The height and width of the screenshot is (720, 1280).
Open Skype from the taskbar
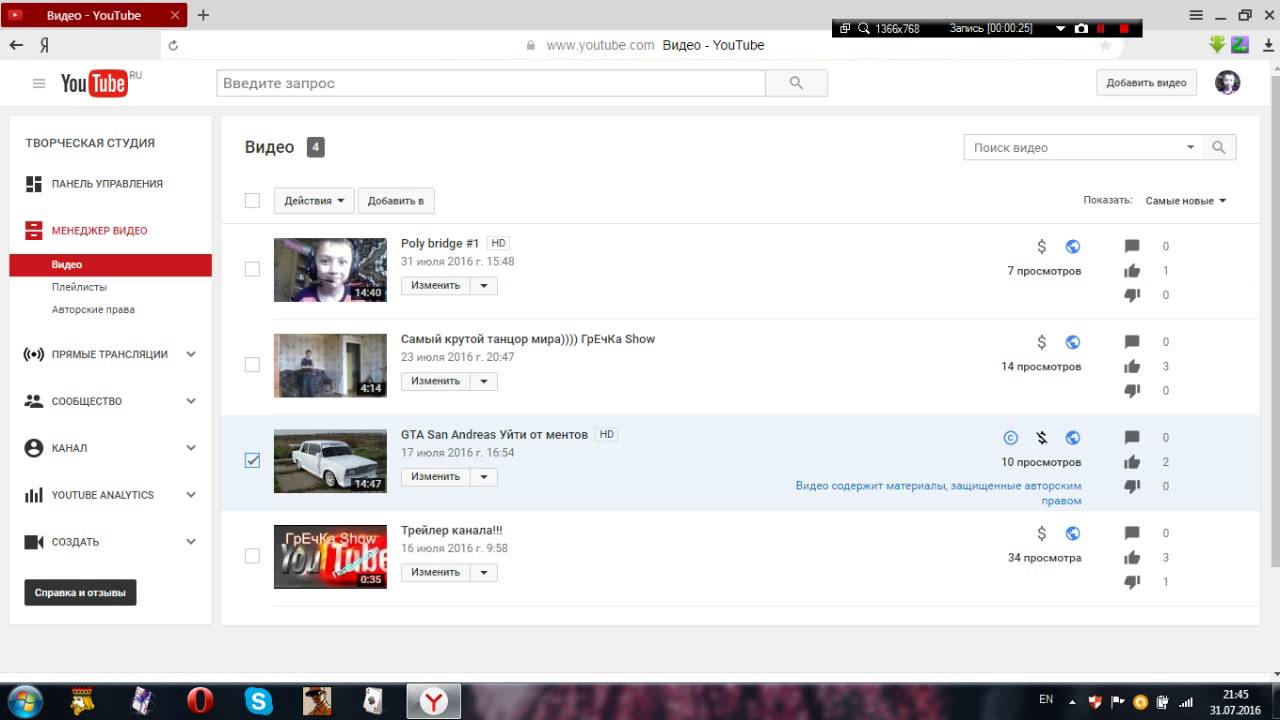(259, 701)
